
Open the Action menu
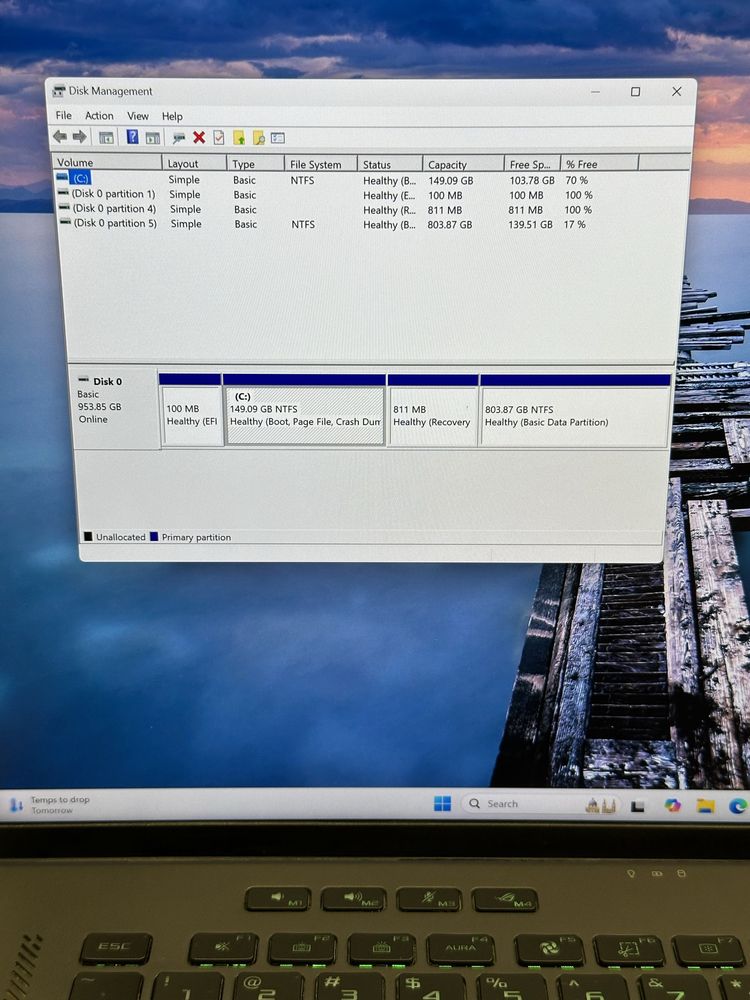click(99, 115)
